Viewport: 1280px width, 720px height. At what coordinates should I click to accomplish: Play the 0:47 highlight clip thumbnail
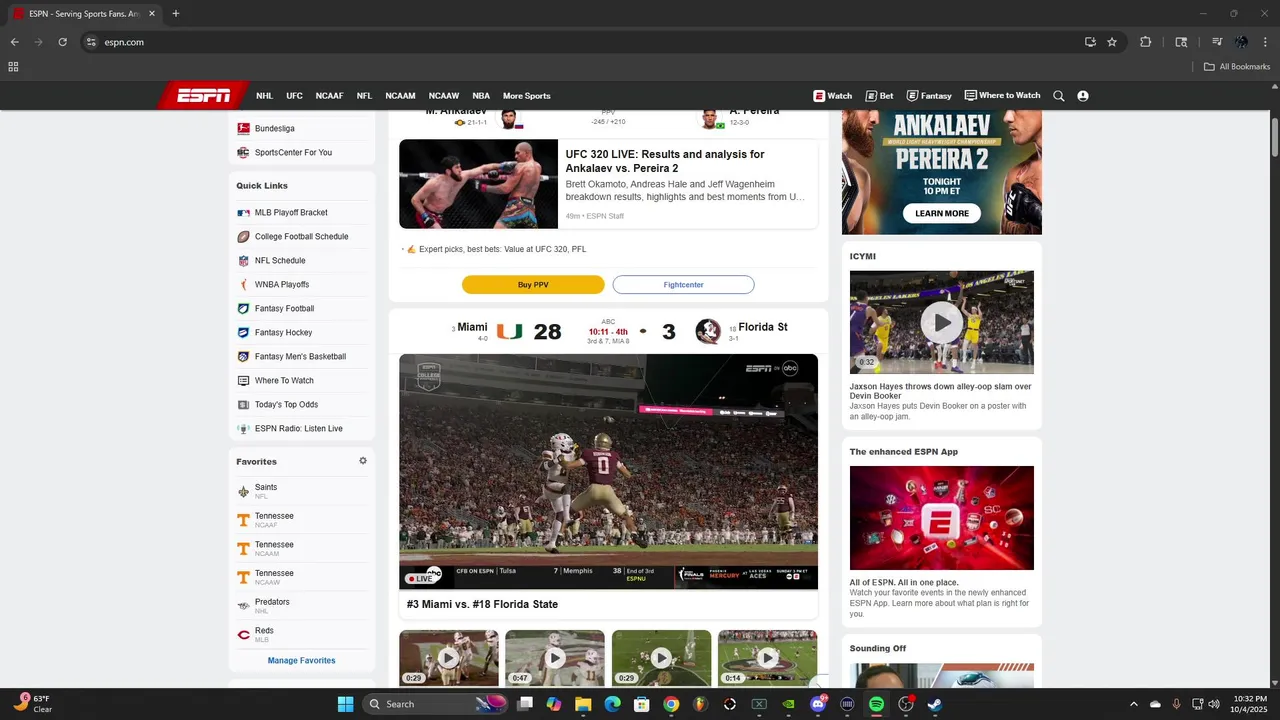555,658
